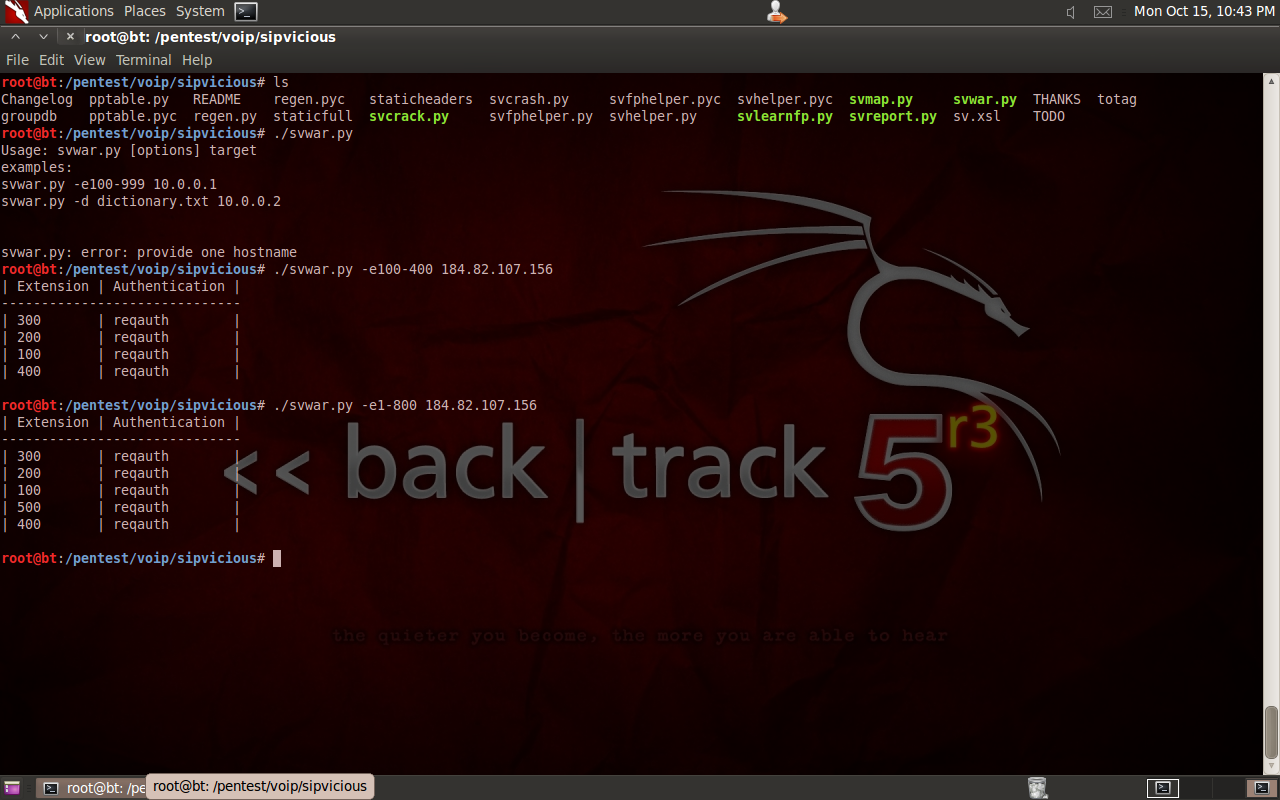
Task: Click the svcrash.py file name
Action: coord(529,99)
